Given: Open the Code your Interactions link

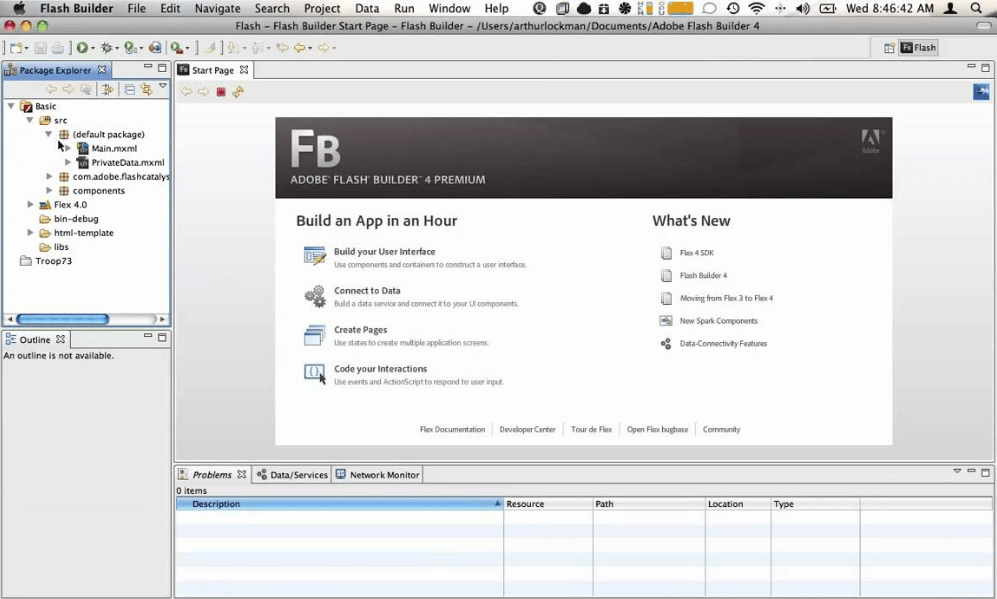Looking at the screenshot, I should click(x=380, y=369).
